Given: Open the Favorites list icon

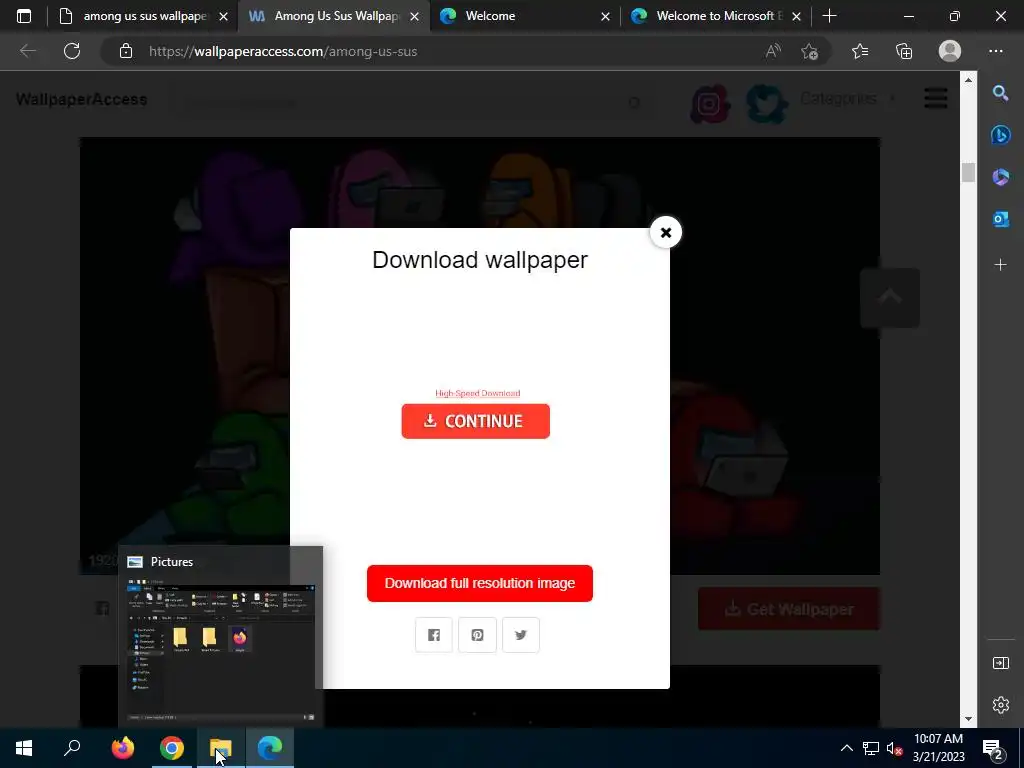Looking at the screenshot, I should tap(860, 51).
